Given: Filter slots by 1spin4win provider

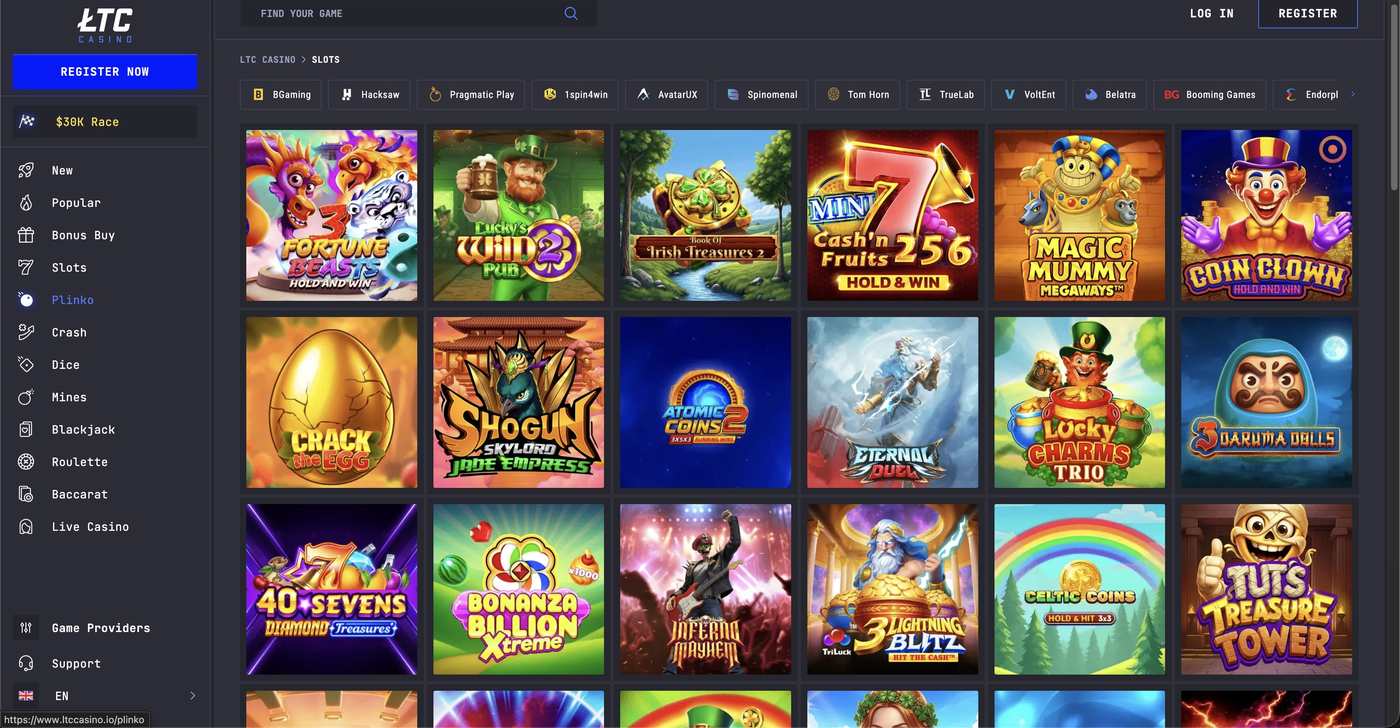Looking at the screenshot, I should pyautogui.click(x=576, y=95).
